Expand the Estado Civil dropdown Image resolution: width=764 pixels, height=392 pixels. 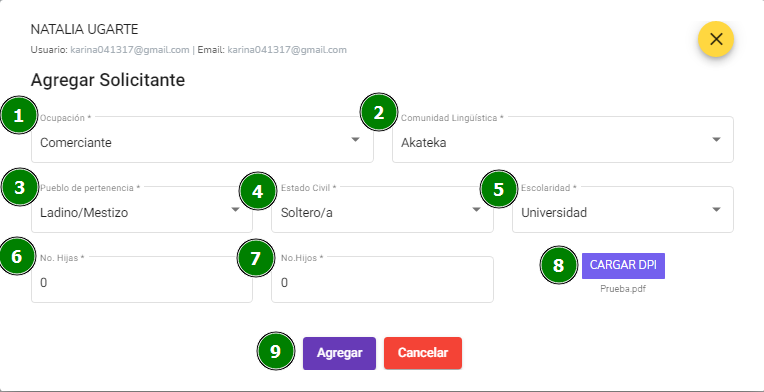point(382,209)
